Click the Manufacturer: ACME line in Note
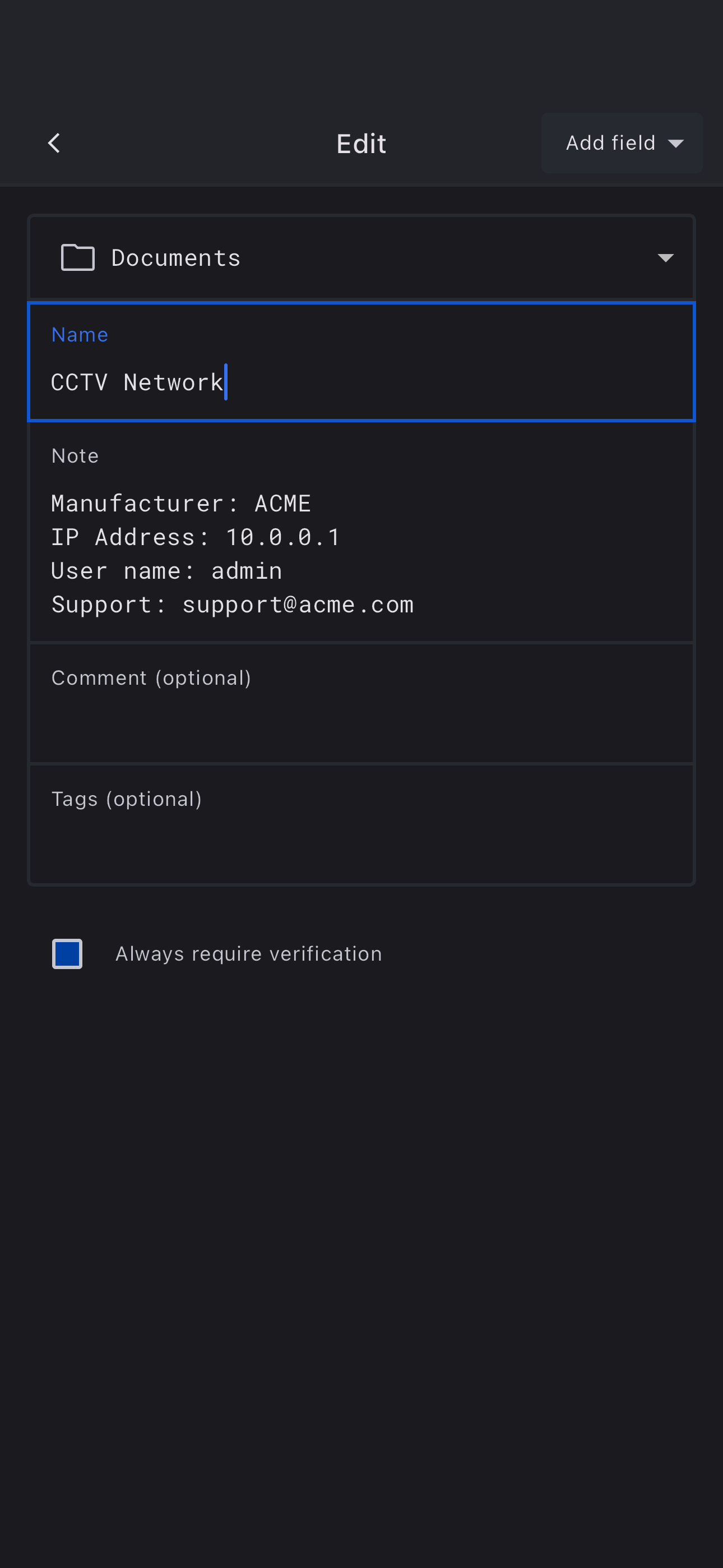The width and height of the screenshot is (723, 1568). (x=180, y=504)
